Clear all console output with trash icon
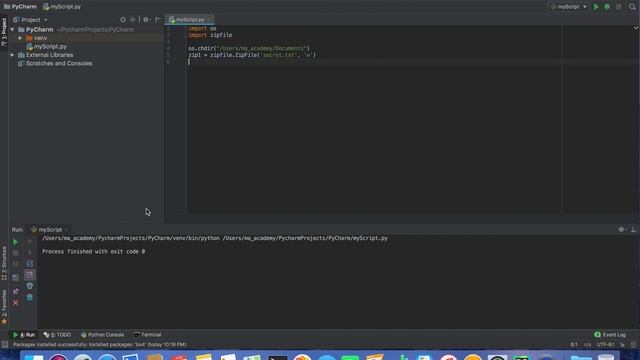The width and height of the screenshot is (640, 360). [29, 298]
